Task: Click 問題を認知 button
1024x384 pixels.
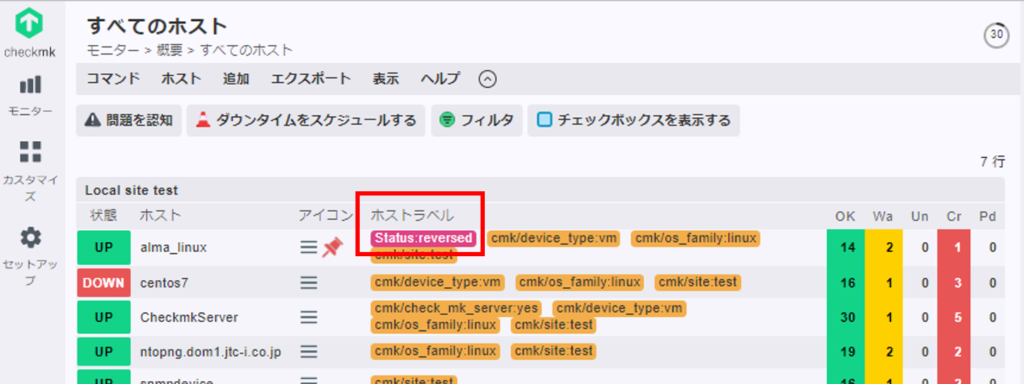Action: coord(129,121)
